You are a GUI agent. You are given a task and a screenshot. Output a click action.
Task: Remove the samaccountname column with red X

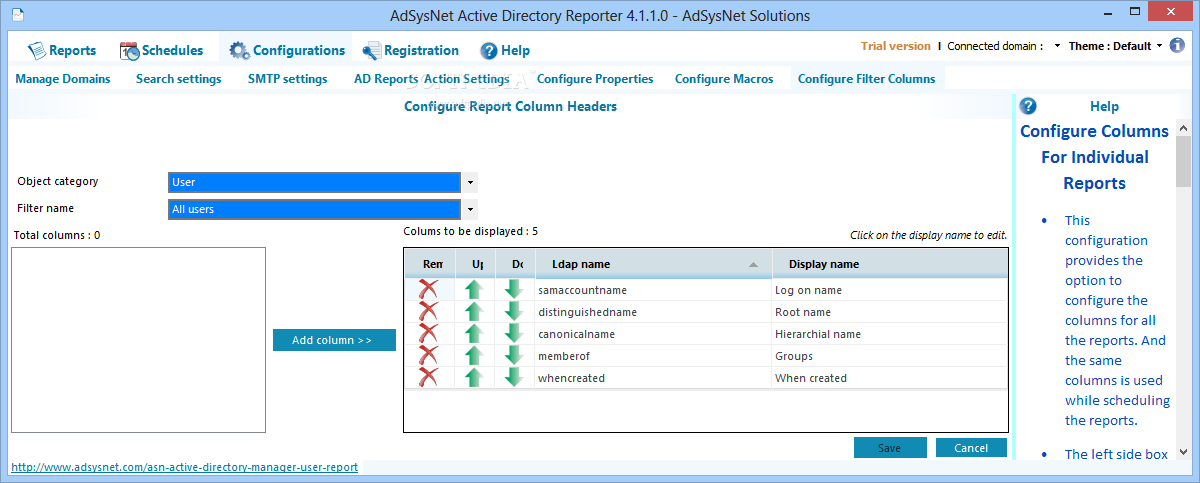[428, 290]
